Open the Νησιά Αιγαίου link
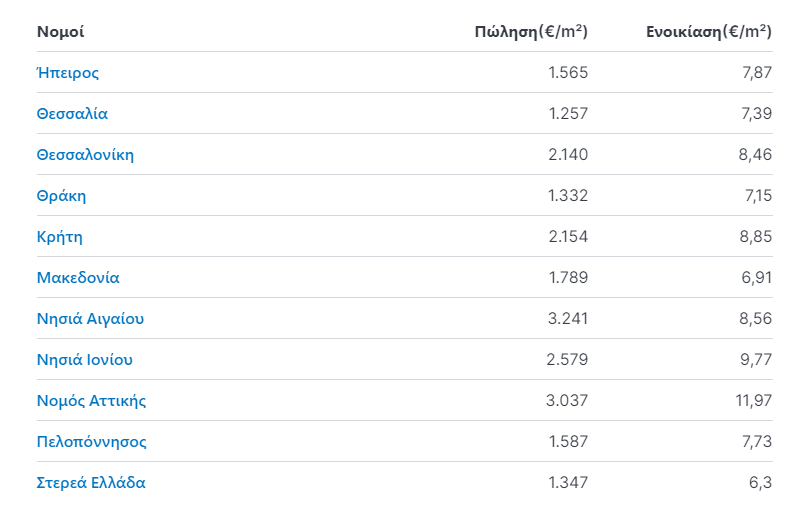 (90, 319)
